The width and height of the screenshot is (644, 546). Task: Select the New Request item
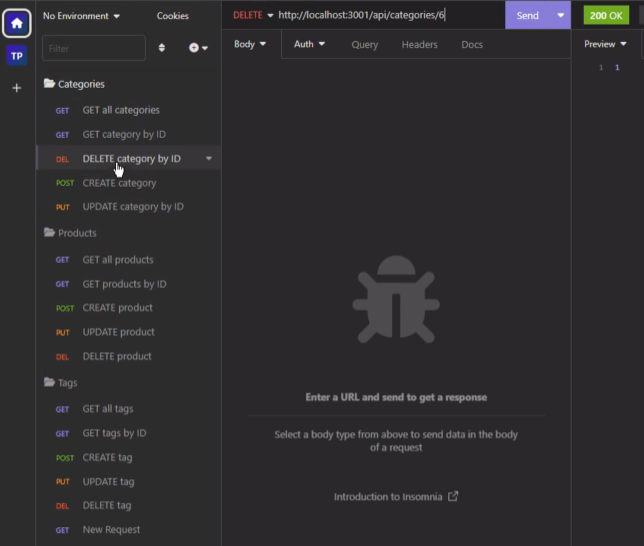coord(129,530)
